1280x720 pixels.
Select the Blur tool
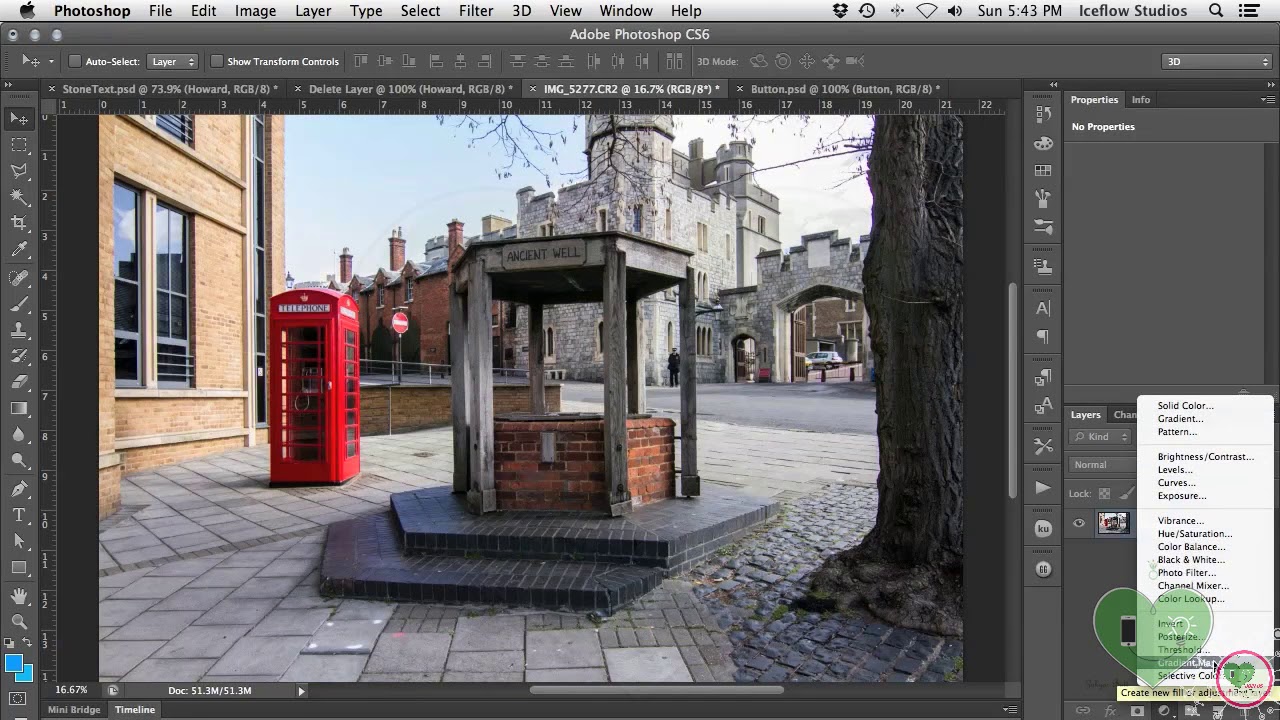(x=19, y=434)
